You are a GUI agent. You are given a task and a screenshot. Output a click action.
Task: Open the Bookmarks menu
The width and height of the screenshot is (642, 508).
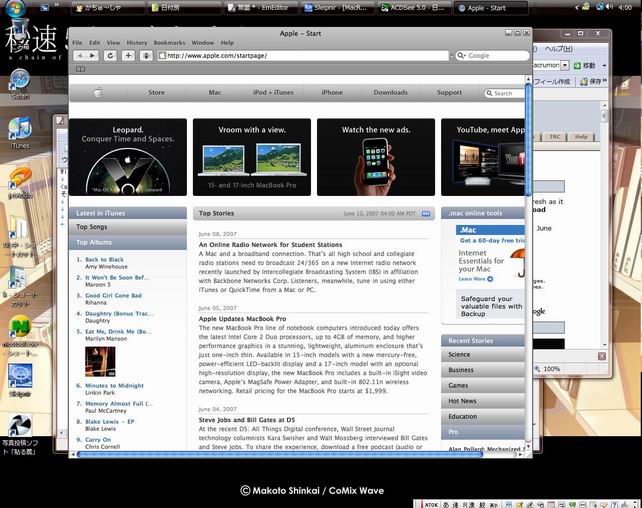coord(170,43)
